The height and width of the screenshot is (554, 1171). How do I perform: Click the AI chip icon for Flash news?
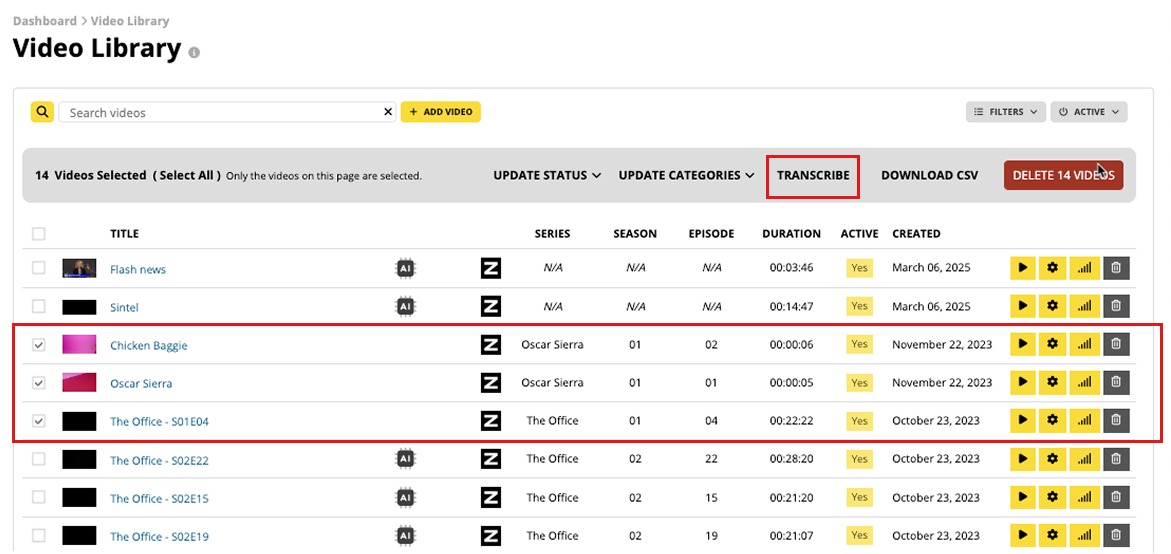click(405, 268)
